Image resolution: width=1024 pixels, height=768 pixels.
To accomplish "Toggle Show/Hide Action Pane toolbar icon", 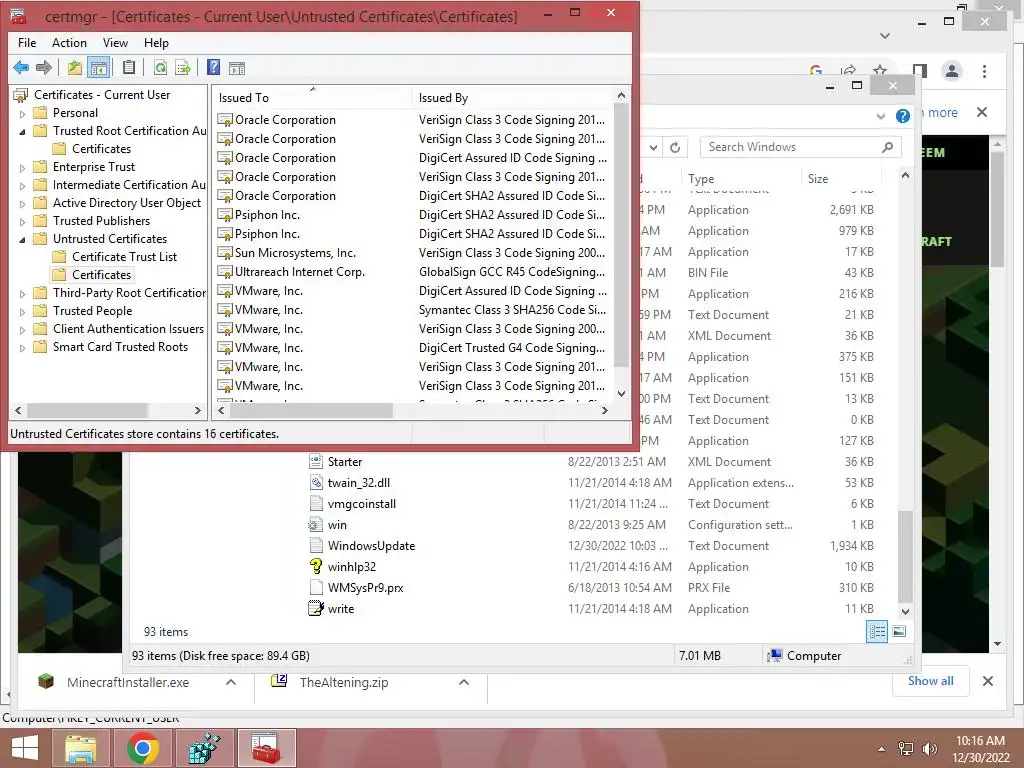I will [236, 67].
